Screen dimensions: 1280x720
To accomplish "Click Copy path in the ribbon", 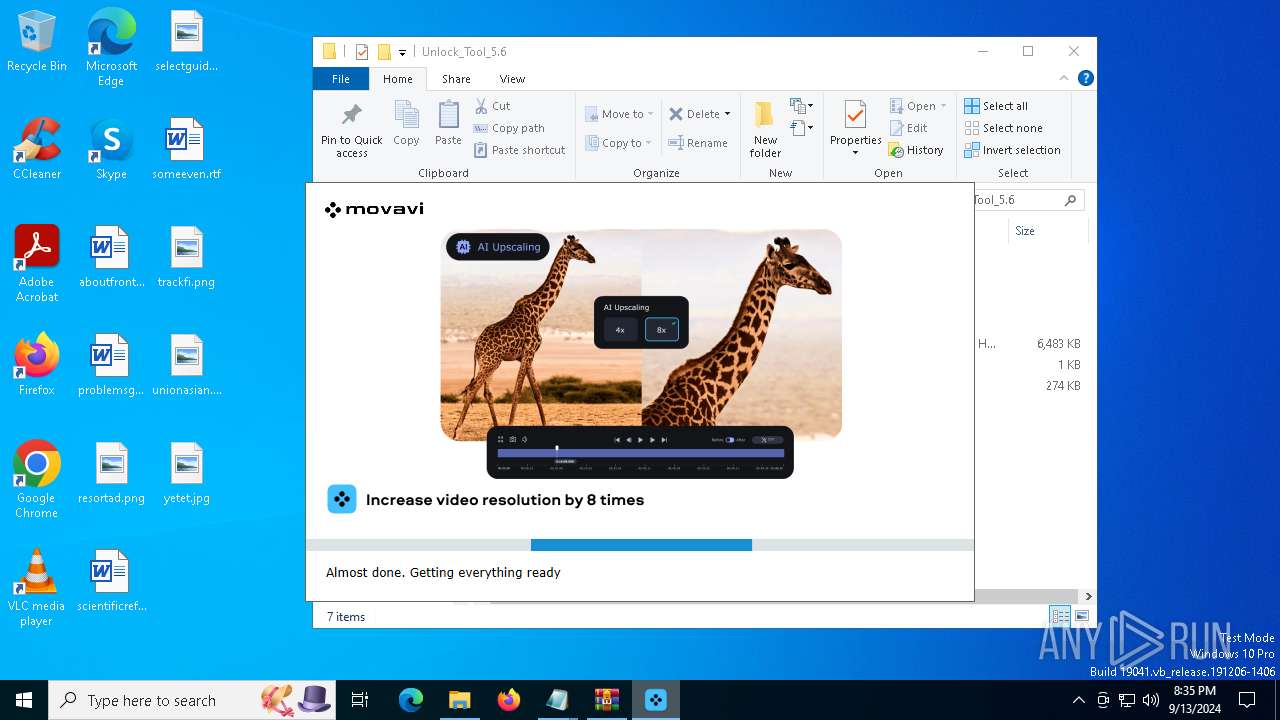I will click(509, 128).
